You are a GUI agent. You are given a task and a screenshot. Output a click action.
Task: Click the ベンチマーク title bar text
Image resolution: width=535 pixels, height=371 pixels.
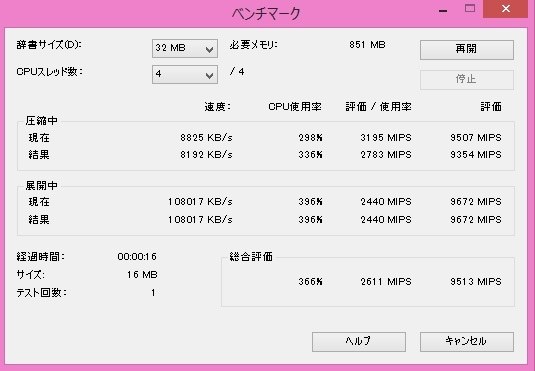click(x=266, y=14)
